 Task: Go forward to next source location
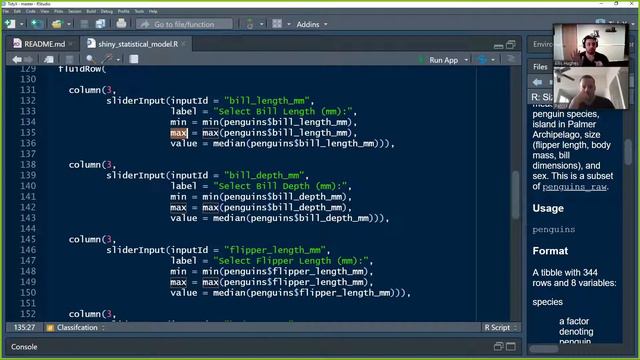point(28,60)
